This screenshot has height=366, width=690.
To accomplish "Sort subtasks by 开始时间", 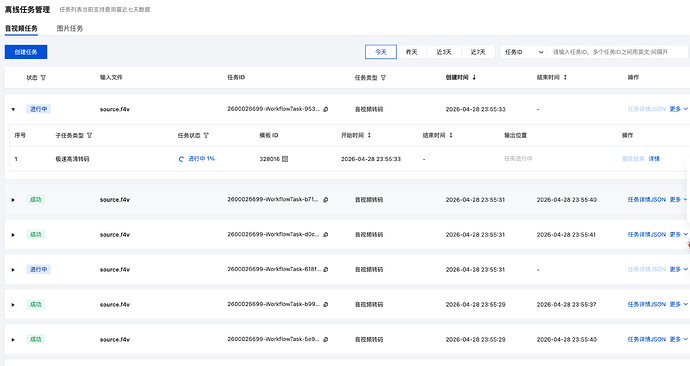I will [x=369, y=135].
